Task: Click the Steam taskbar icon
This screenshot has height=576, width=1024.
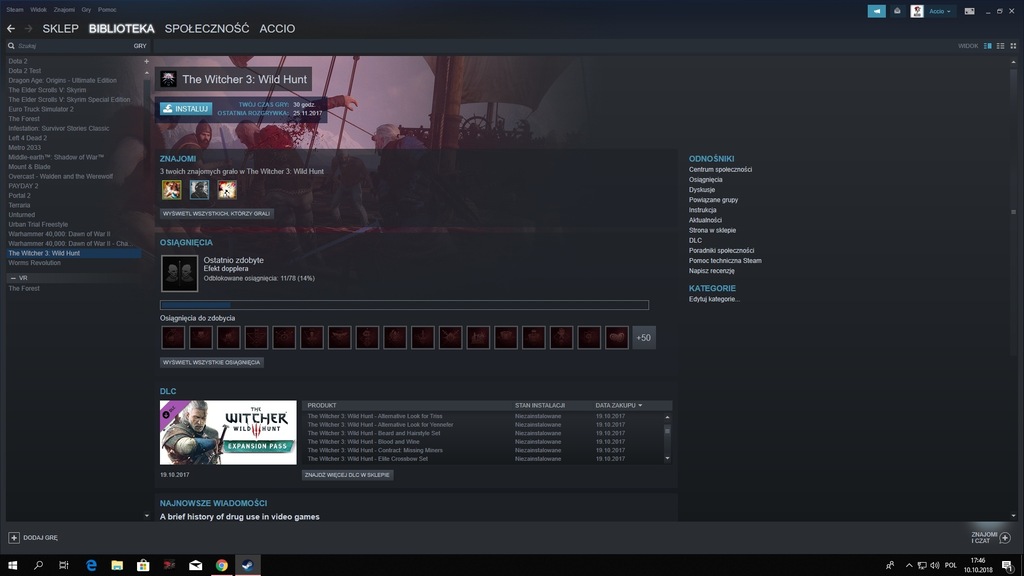Action: [x=248, y=566]
